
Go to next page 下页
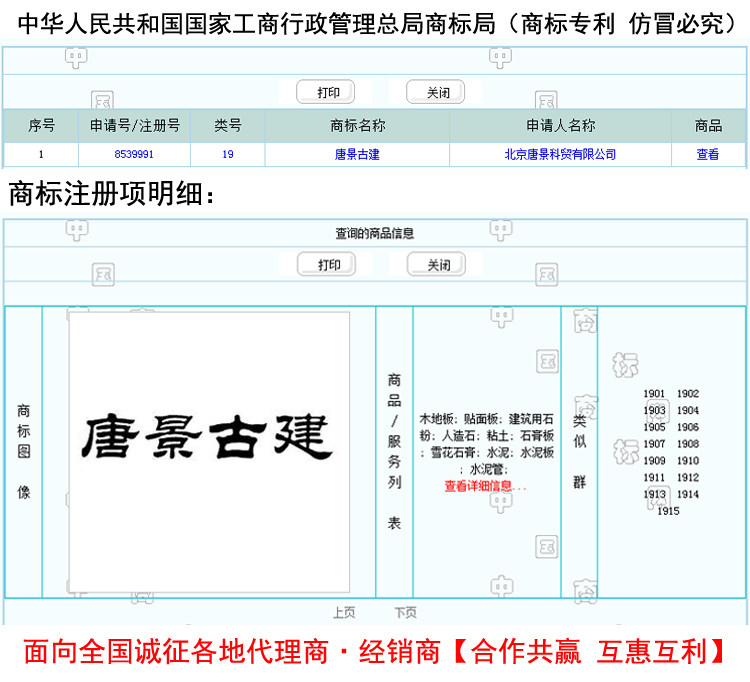[405, 612]
